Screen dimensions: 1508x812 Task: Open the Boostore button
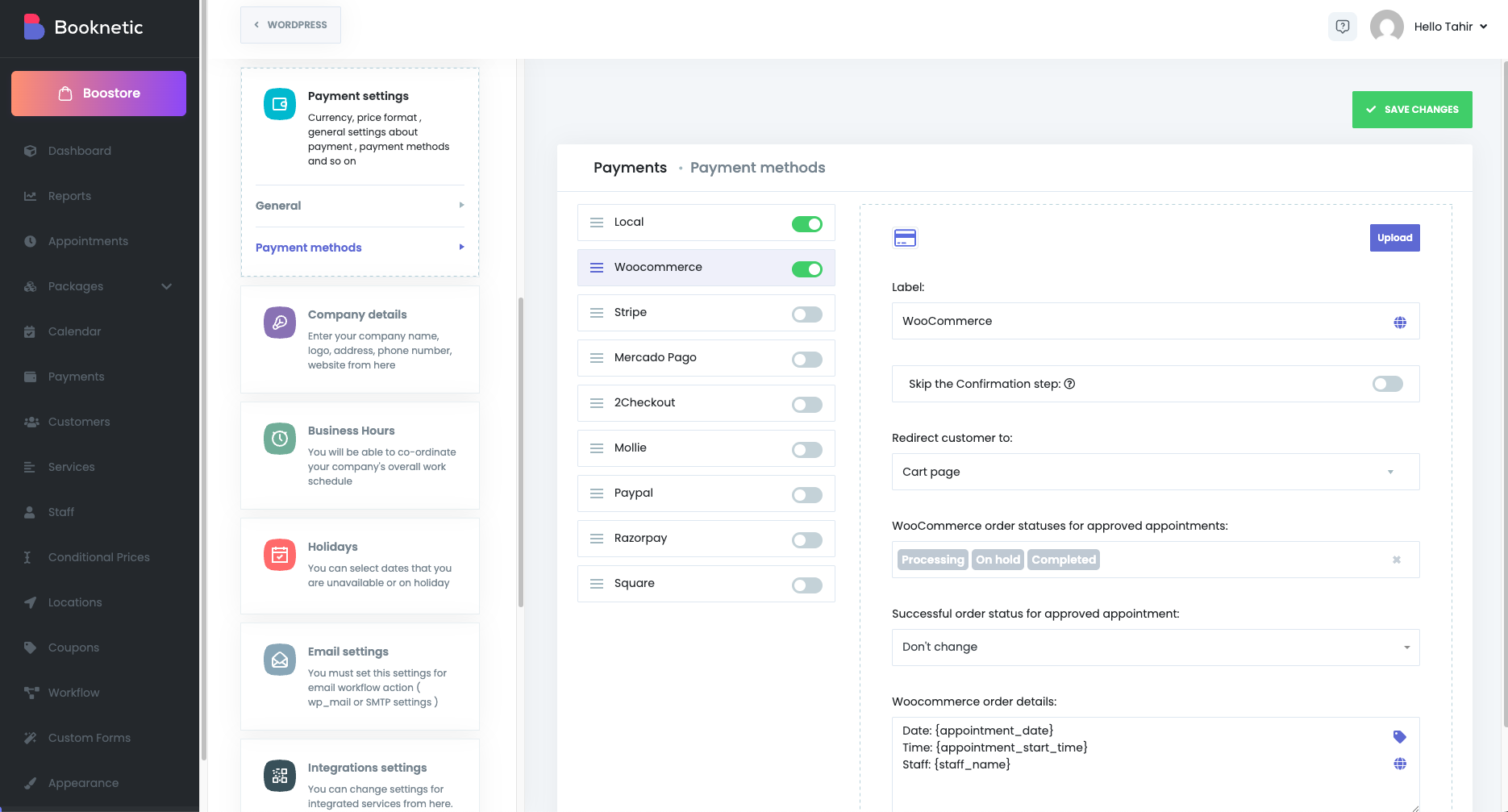pyautogui.click(x=98, y=94)
